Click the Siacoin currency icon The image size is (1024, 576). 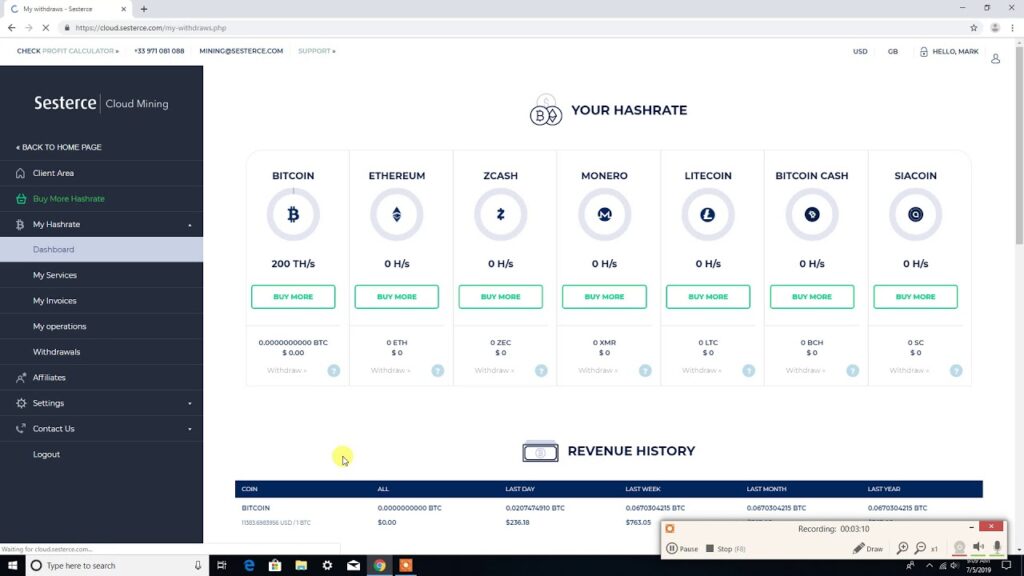[915, 213]
